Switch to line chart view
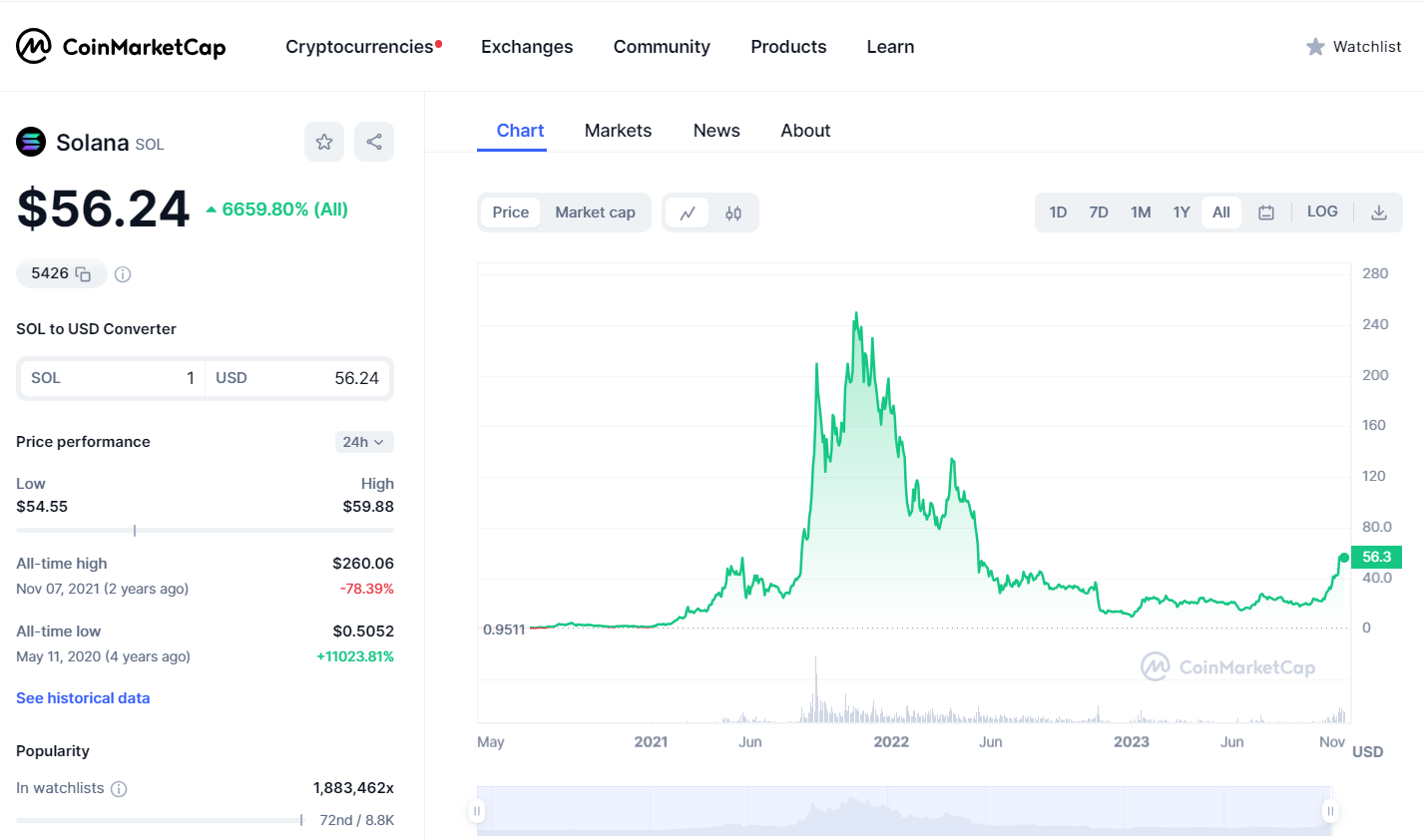 pos(688,212)
